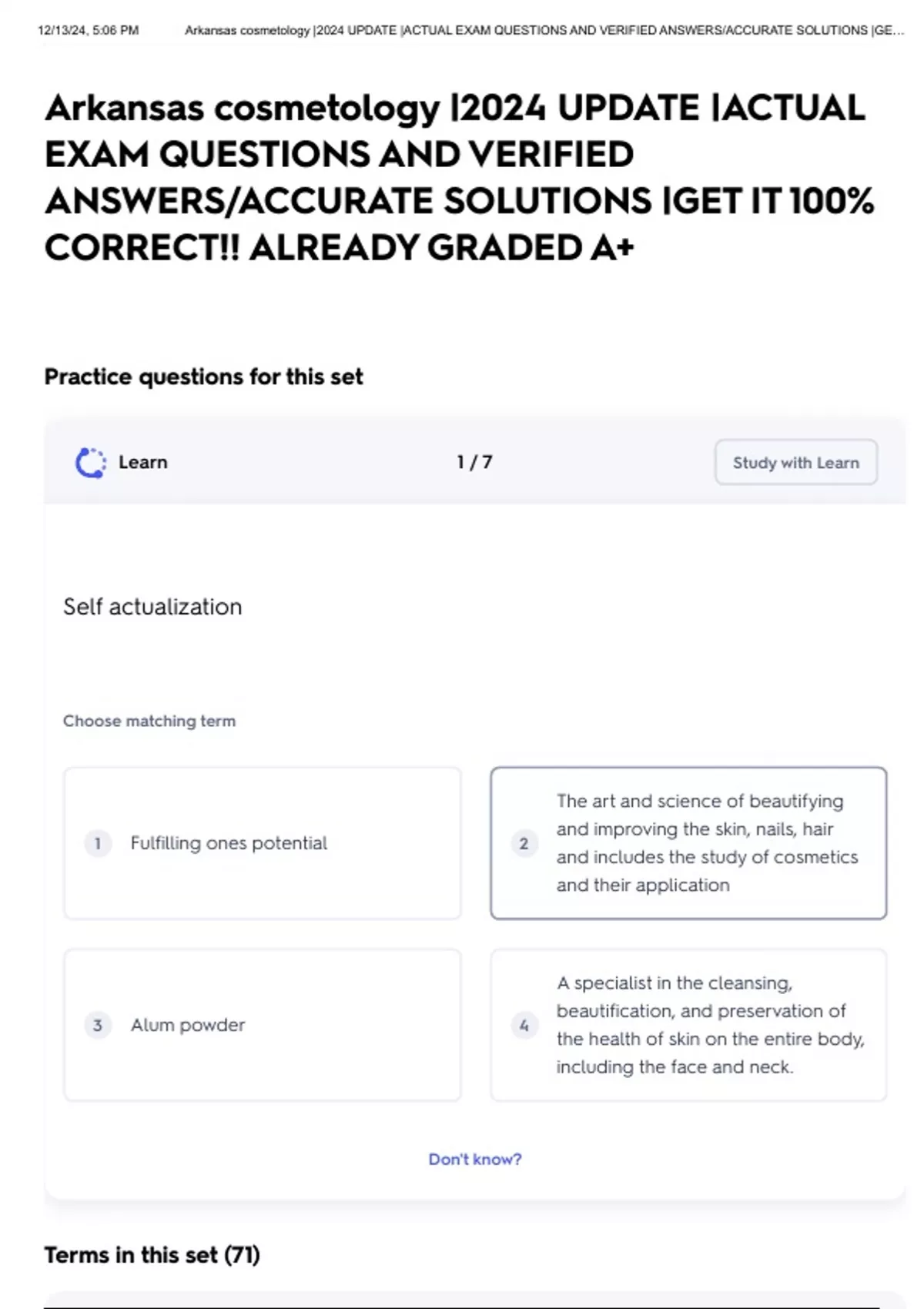Click the Learn mode circular icon
This screenshot has width=924, height=1309.
(x=91, y=463)
